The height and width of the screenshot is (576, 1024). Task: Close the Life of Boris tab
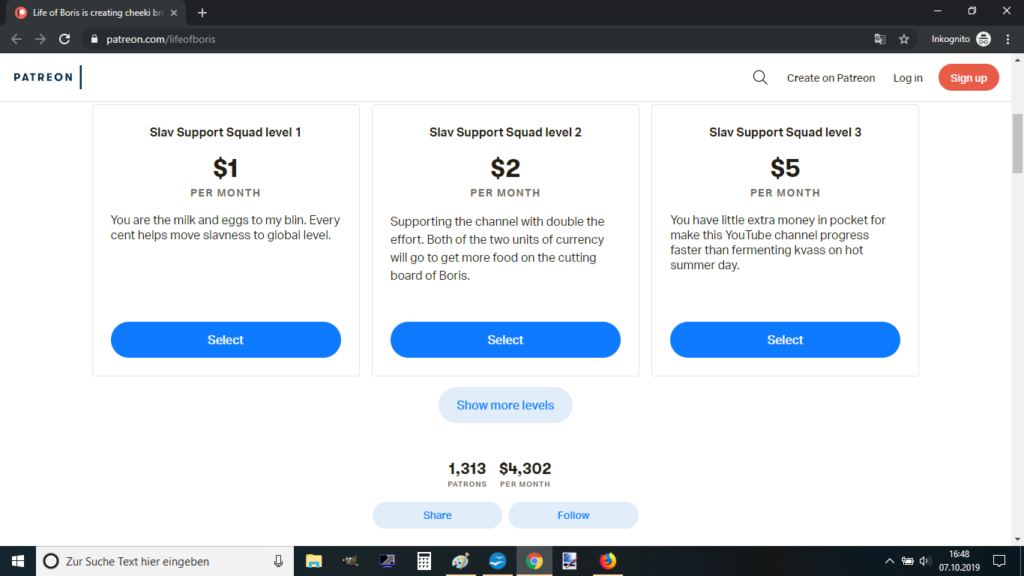coord(174,12)
